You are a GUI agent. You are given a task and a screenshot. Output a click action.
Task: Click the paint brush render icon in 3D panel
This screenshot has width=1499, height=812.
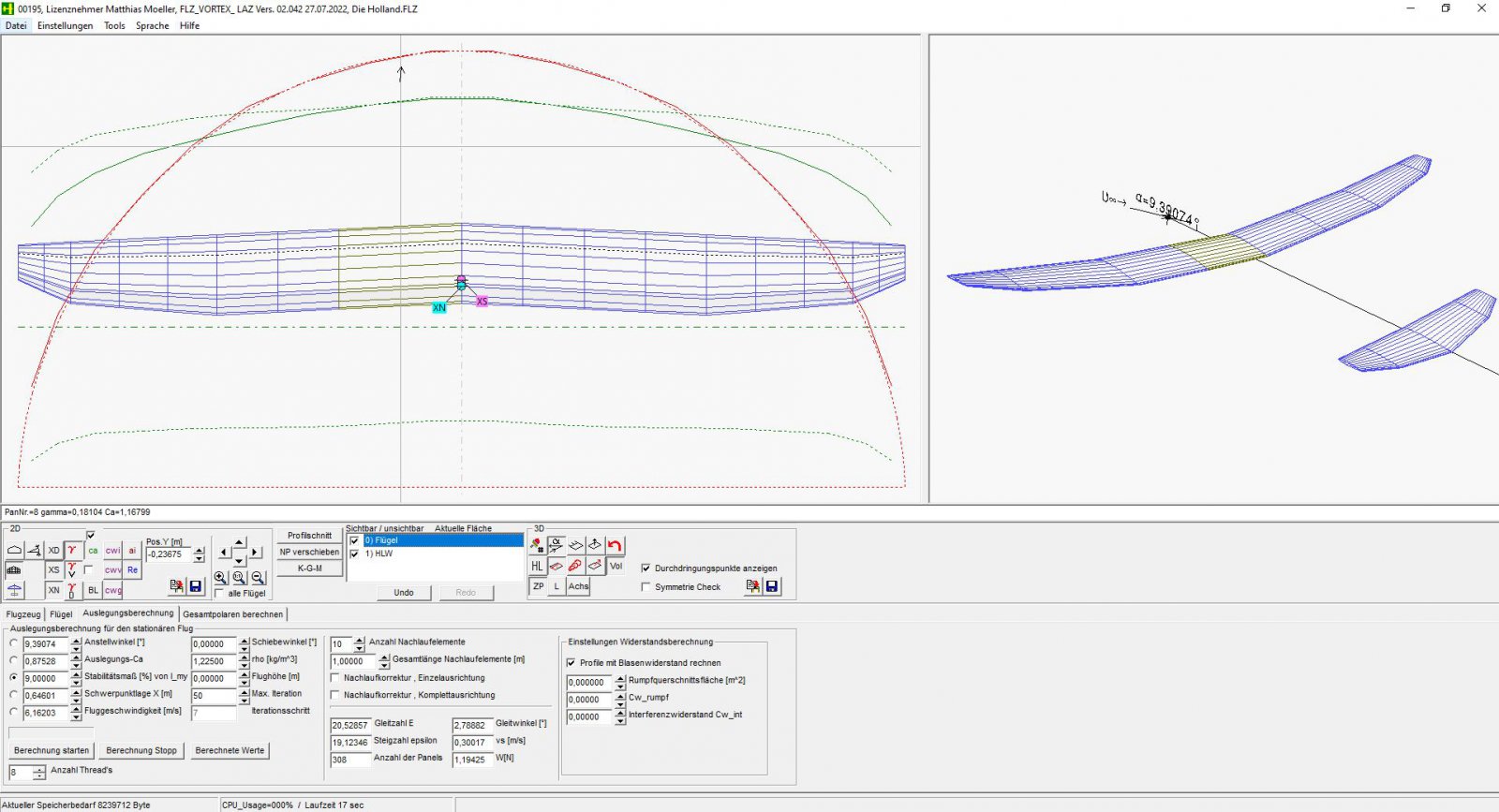pyautogui.click(x=537, y=545)
